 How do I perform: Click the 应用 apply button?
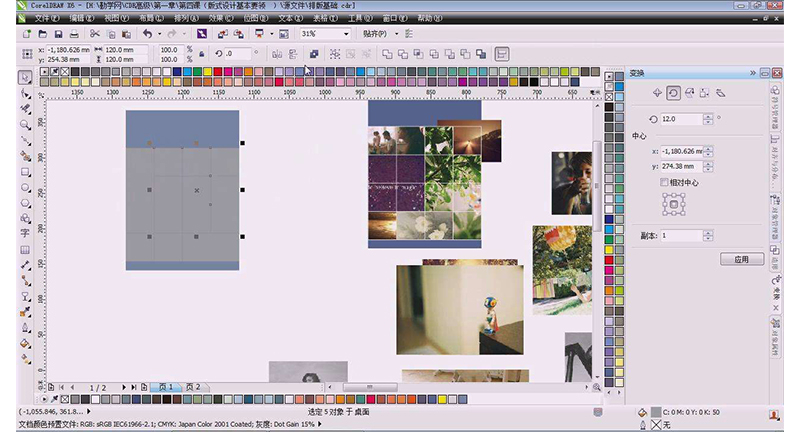point(741,259)
